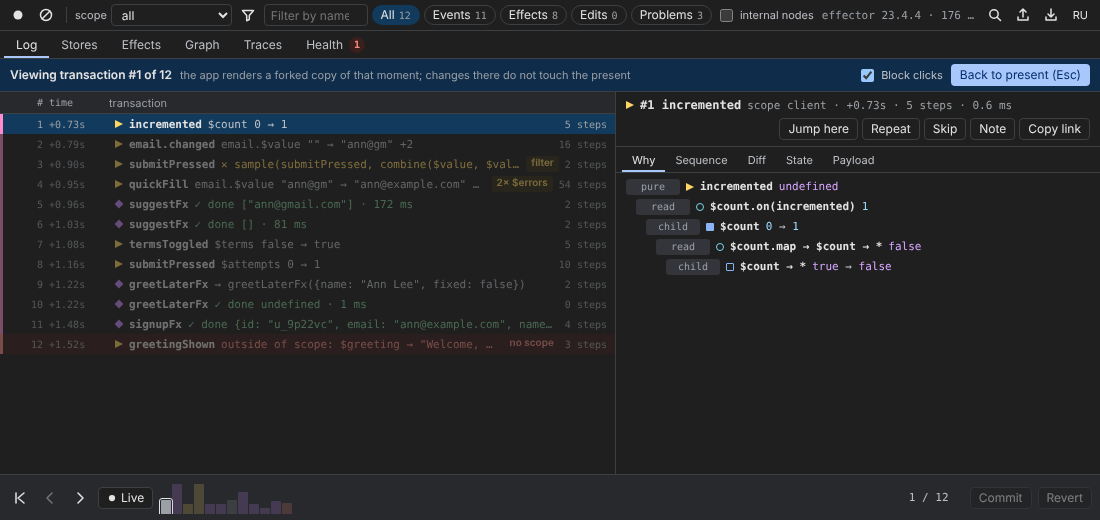
Task: Switch to the Payload tab
Action: 853,160
